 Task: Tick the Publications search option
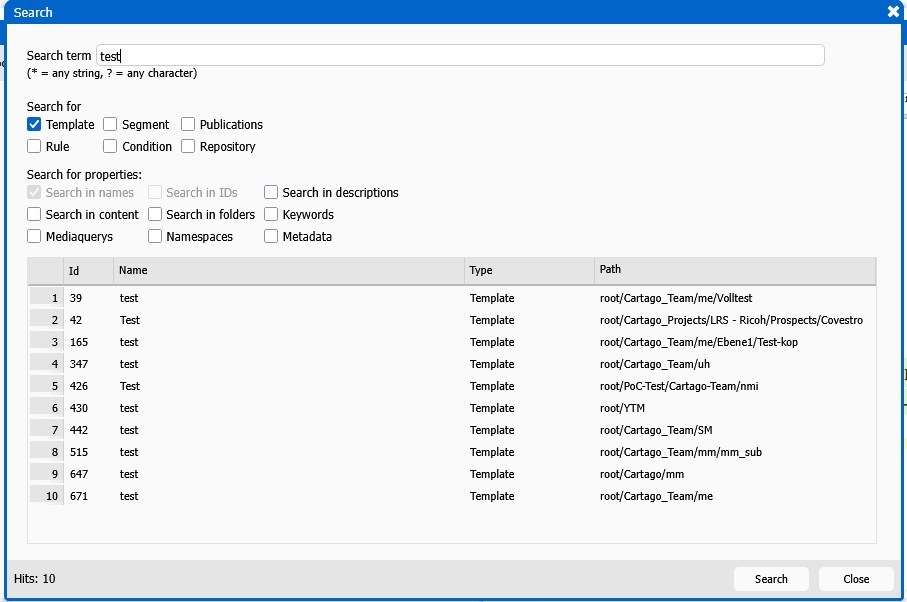[x=188, y=125]
